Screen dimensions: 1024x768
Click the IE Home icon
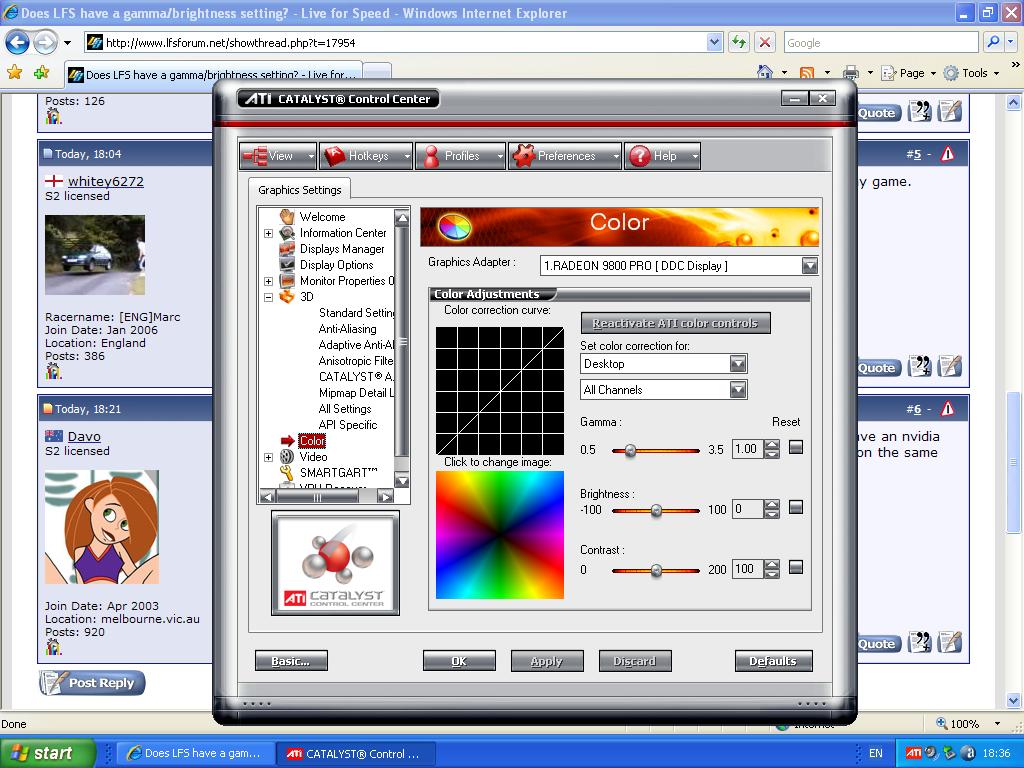[765, 72]
